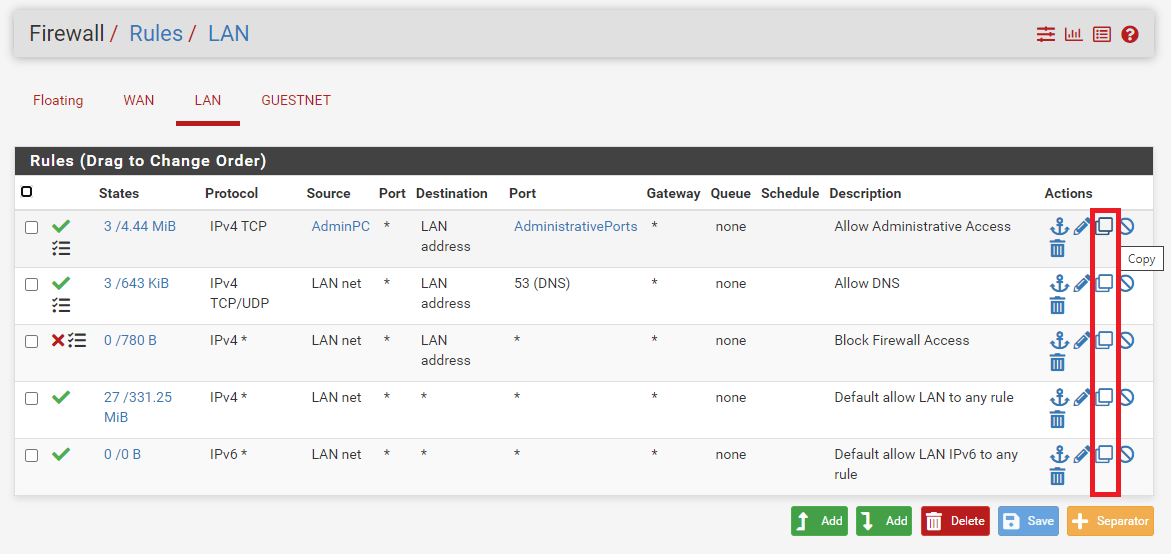Click the orange Separator button
Image resolution: width=1171 pixels, height=554 pixels.
[1110, 521]
